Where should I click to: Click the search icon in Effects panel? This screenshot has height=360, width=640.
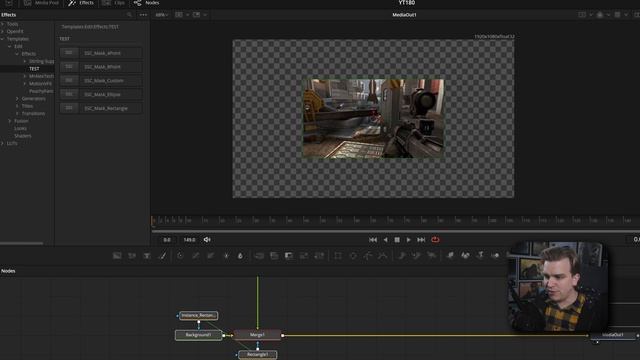[129, 15]
